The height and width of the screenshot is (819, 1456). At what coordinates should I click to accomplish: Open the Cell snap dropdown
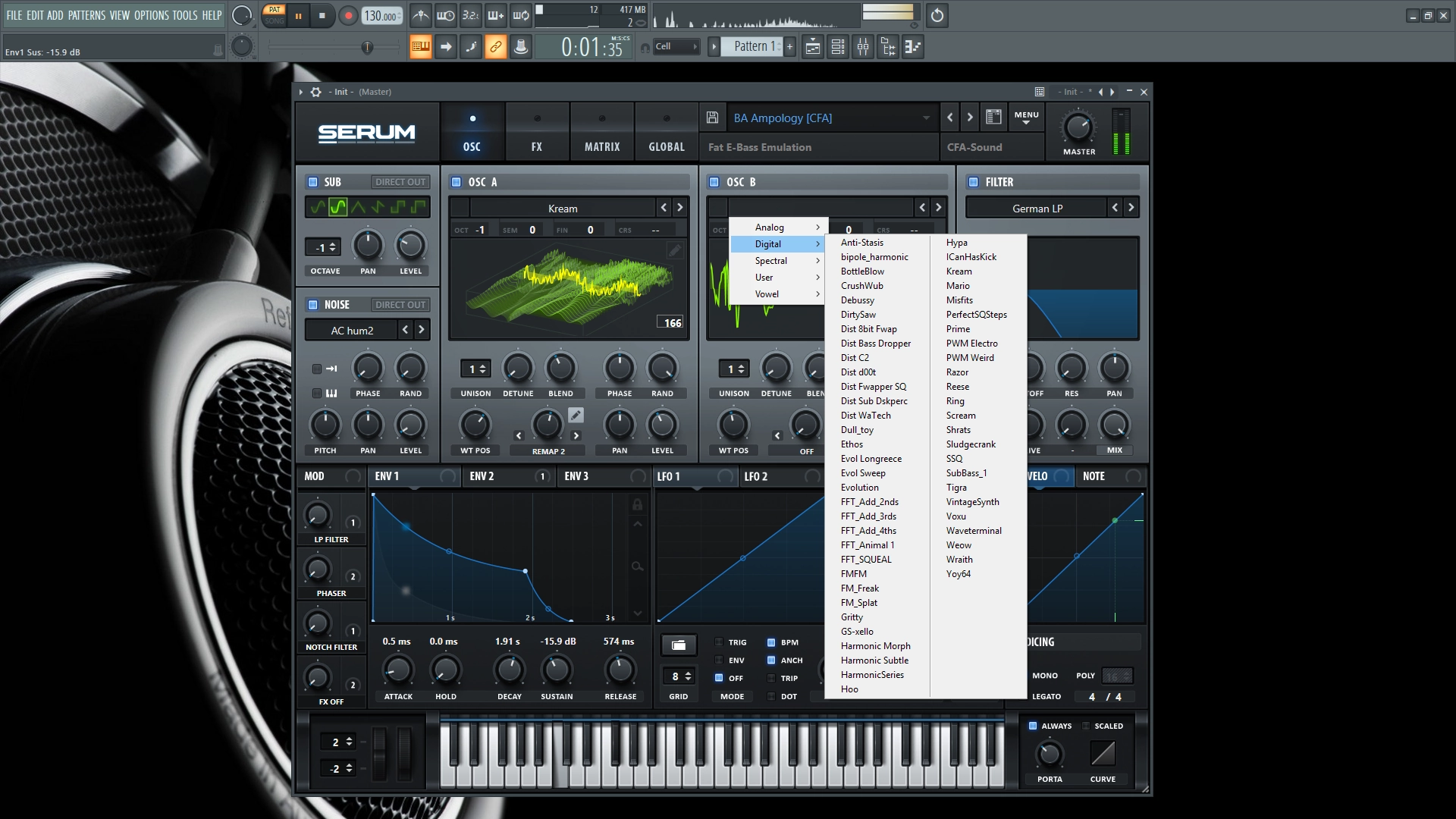(x=676, y=47)
